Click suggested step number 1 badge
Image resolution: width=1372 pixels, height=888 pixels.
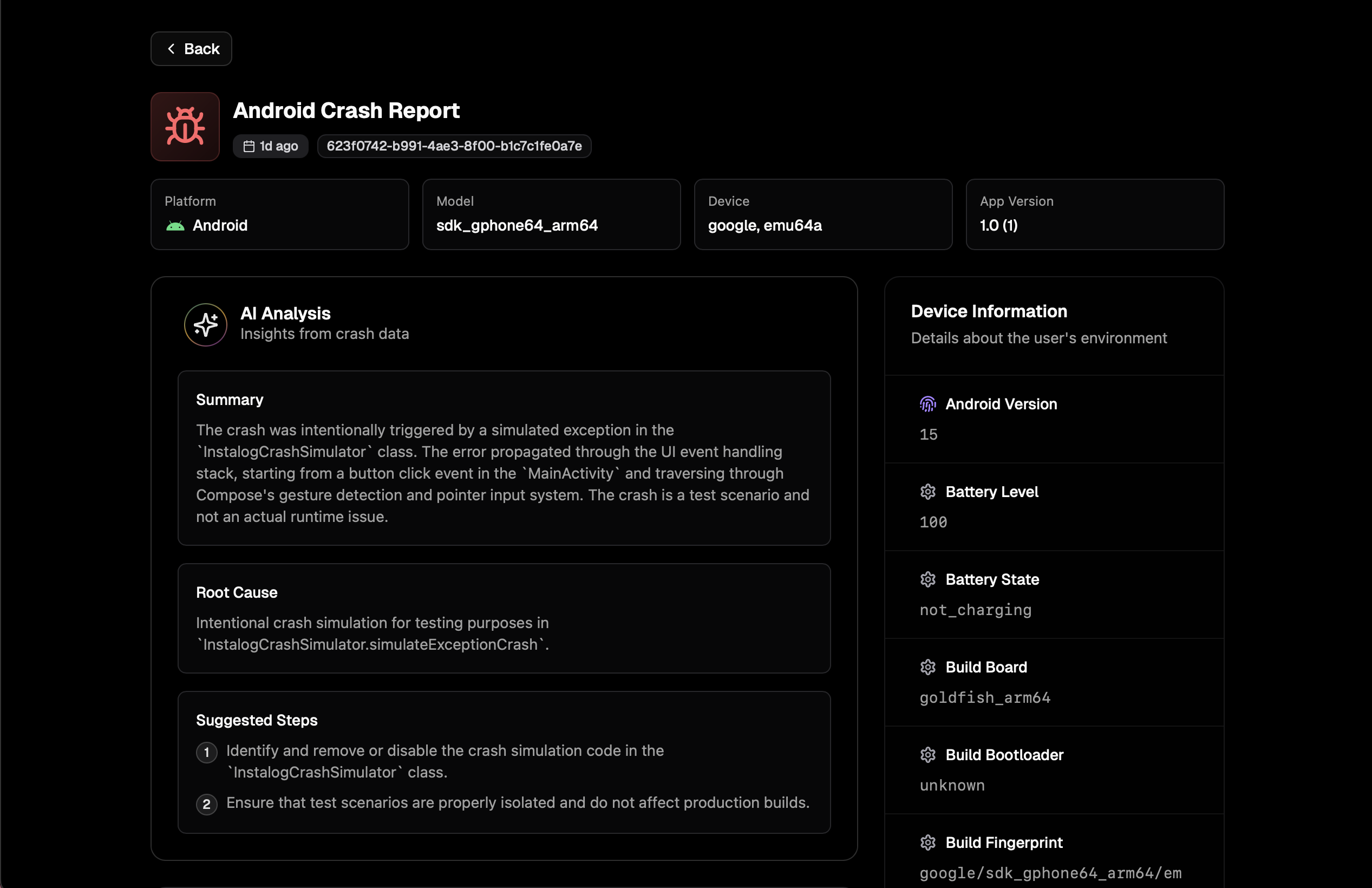point(206,753)
